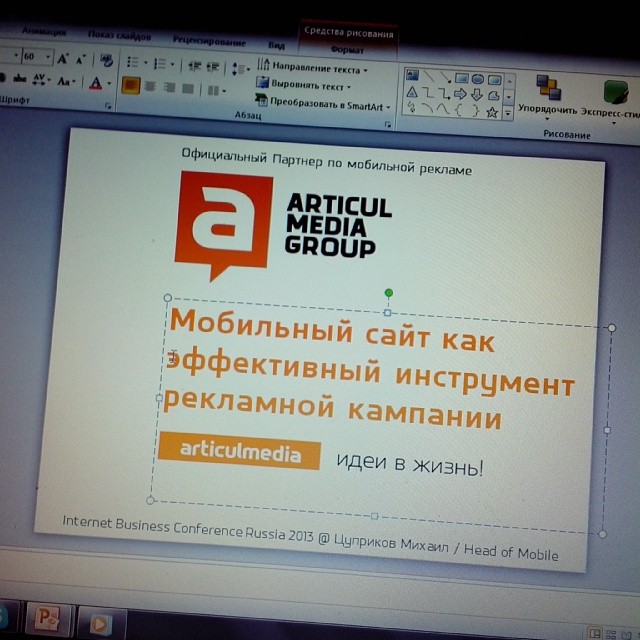
Task: Switch to Рецензирование tab
Action: pyautogui.click(x=209, y=41)
